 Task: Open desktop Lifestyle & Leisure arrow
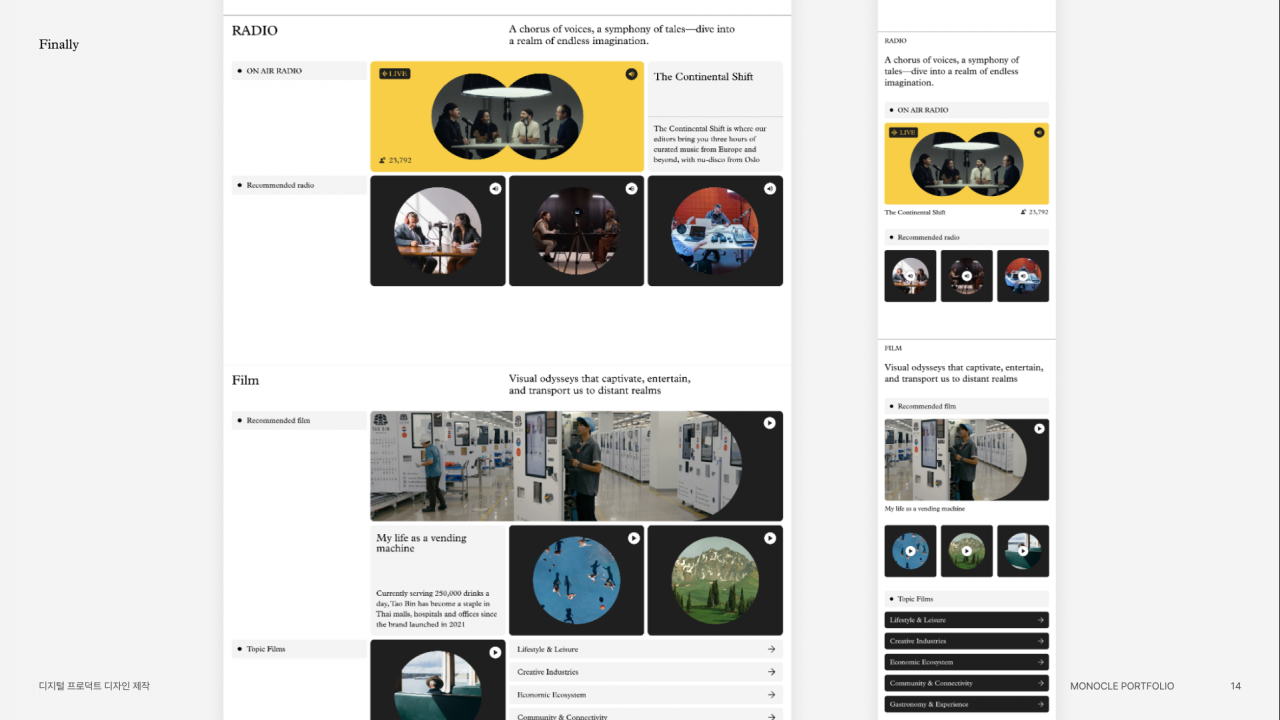771,649
